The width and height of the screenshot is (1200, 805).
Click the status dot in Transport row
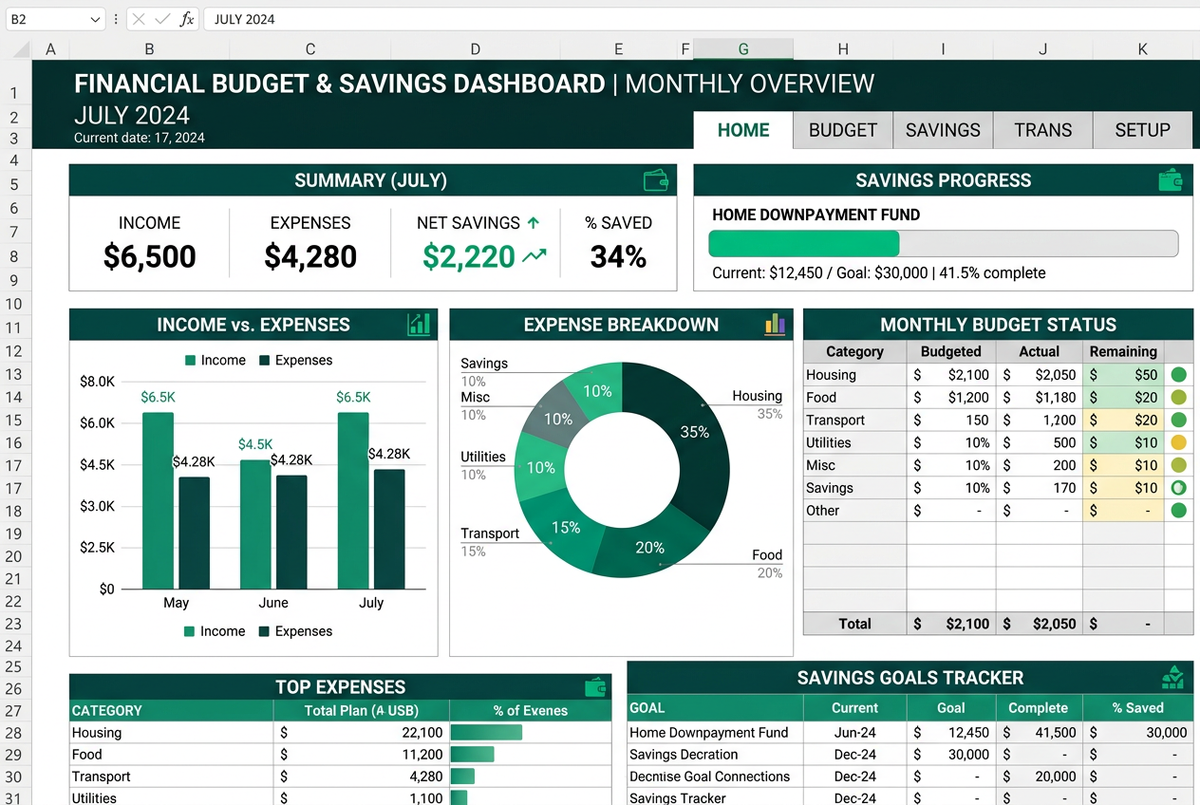[x=1178, y=420]
